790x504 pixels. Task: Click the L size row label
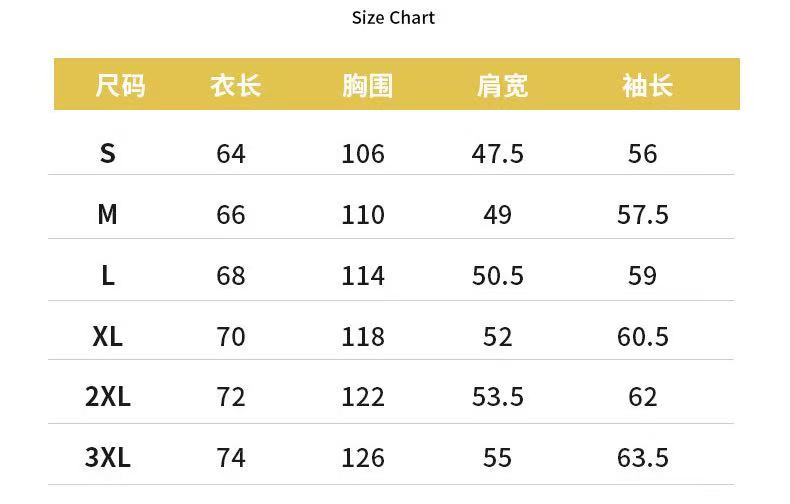tap(108, 276)
